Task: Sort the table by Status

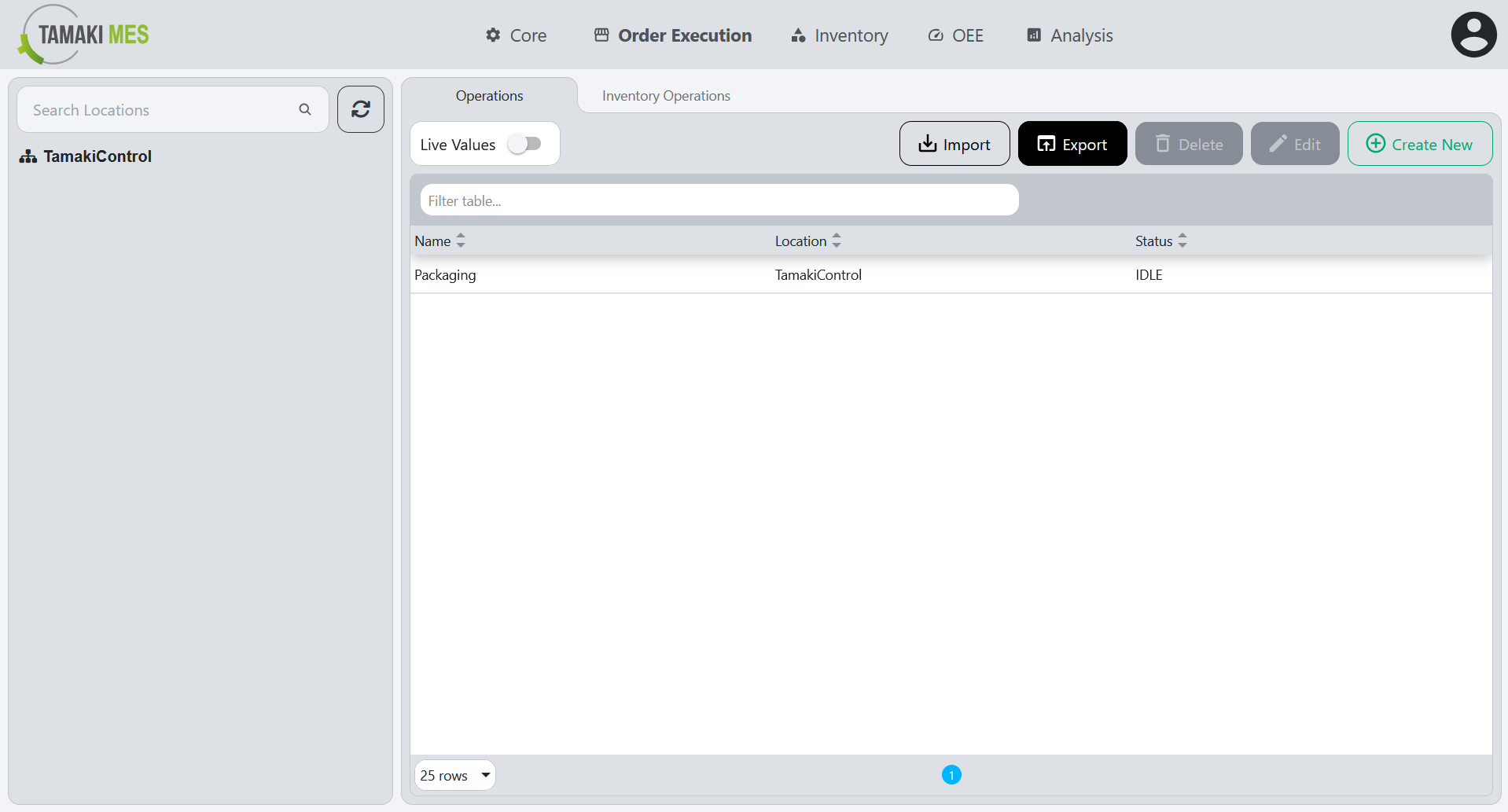Action: point(1182,241)
